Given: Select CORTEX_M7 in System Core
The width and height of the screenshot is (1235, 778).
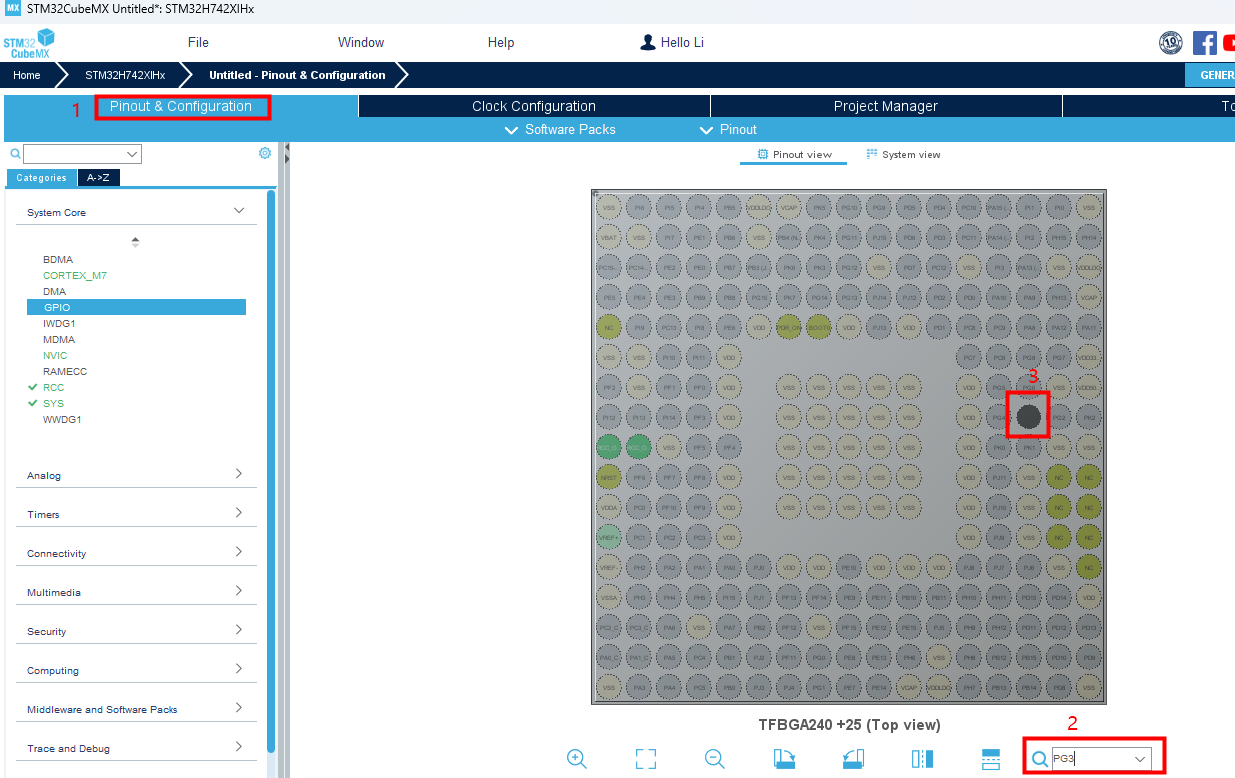Looking at the screenshot, I should coord(75,275).
